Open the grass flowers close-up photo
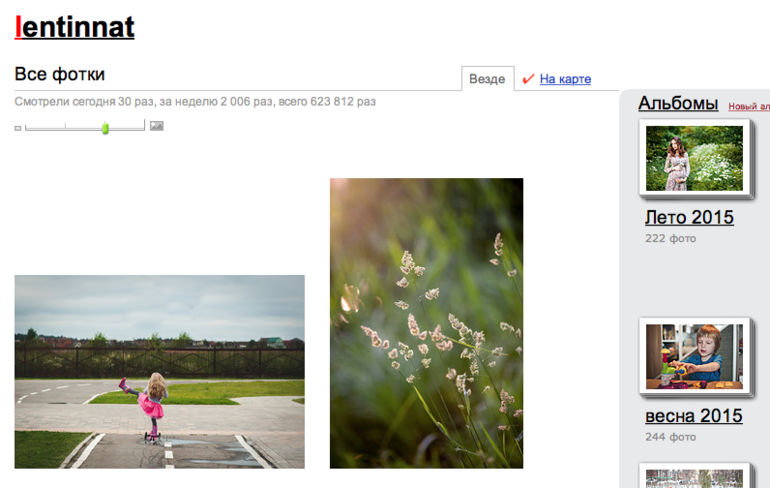770x488 pixels. click(426, 323)
